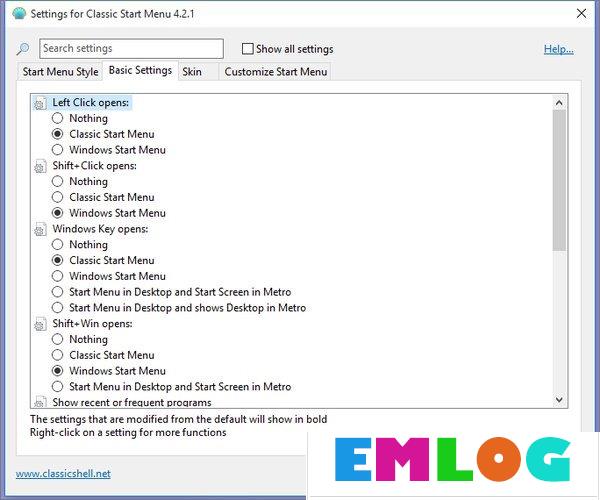This screenshot has height=500, width=600.
Task: Choose Start Screen in Metro under Shift+Win opens
Action: pyautogui.click(x=57, y=386)
